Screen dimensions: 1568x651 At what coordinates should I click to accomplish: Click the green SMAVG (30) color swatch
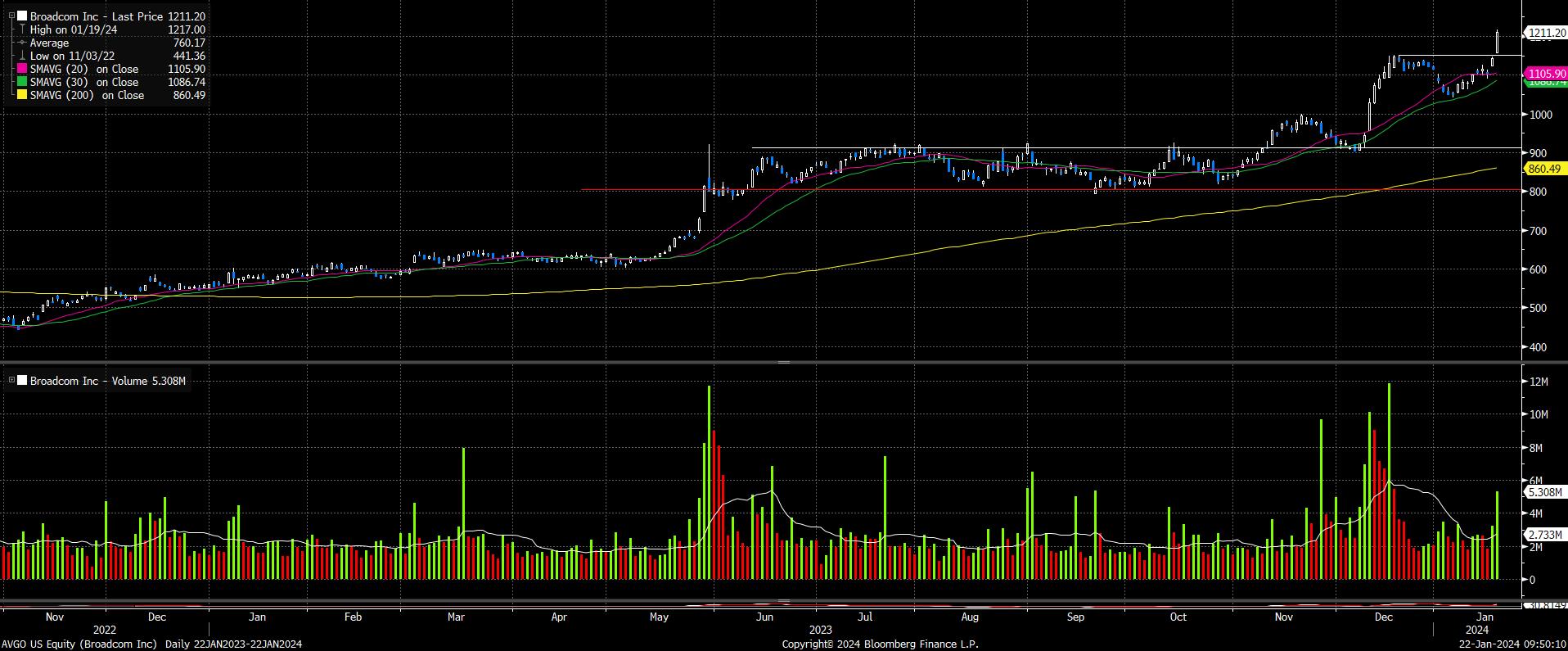[x=22, y=82]
